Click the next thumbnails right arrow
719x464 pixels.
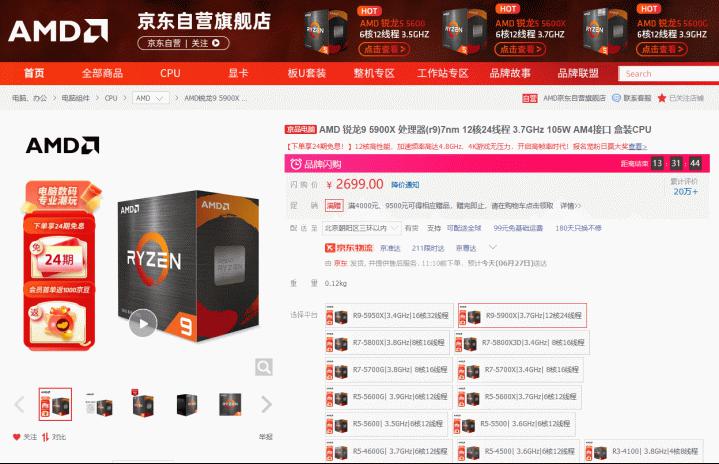(266, 404)
